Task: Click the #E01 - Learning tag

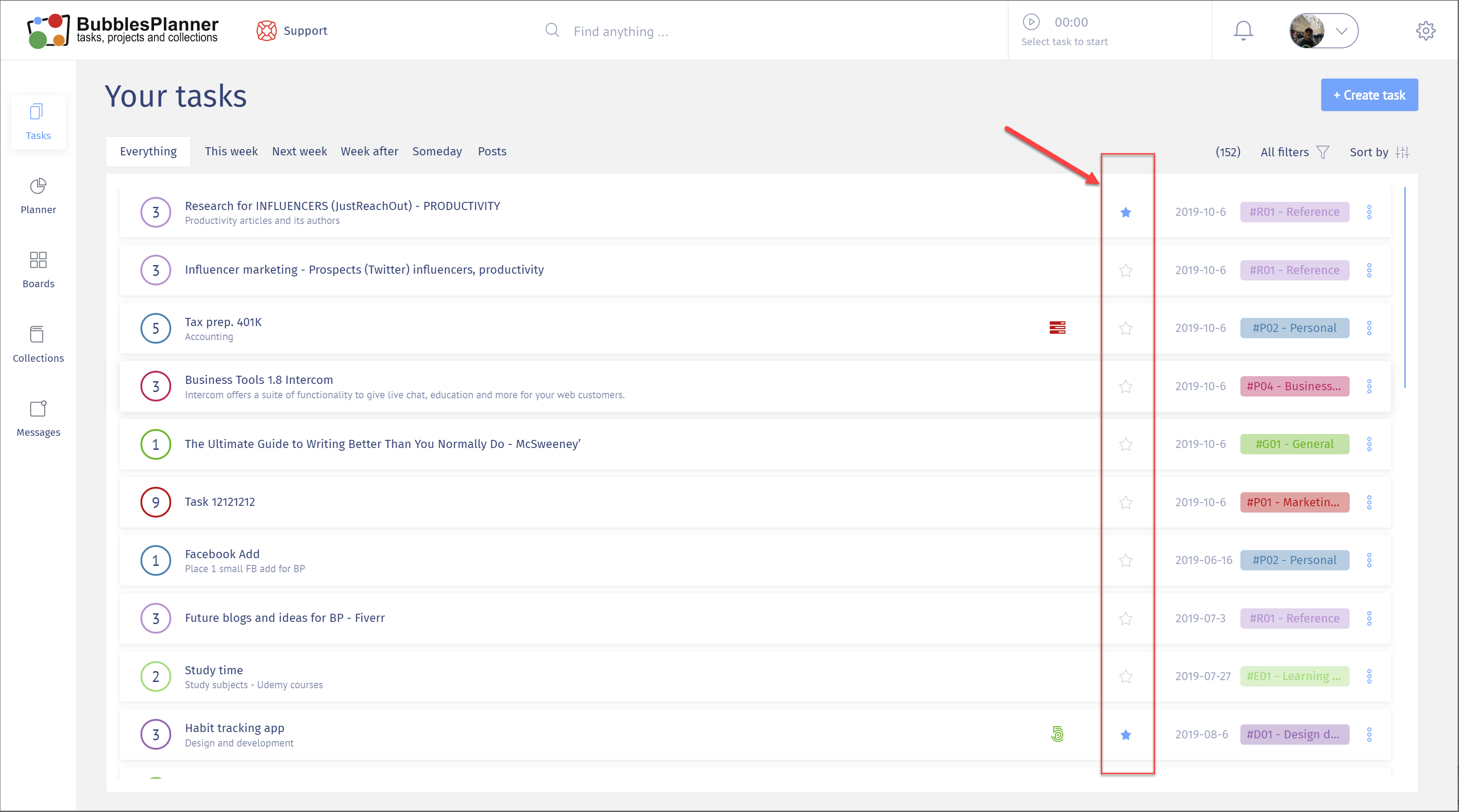Action: coord(1294,676)
